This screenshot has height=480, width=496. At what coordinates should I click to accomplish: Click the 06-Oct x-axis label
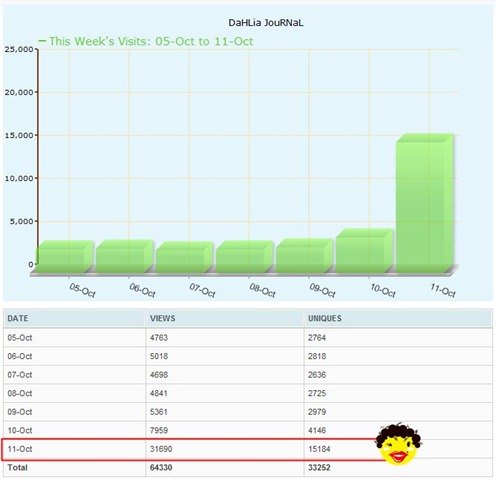tap(142, 290)
